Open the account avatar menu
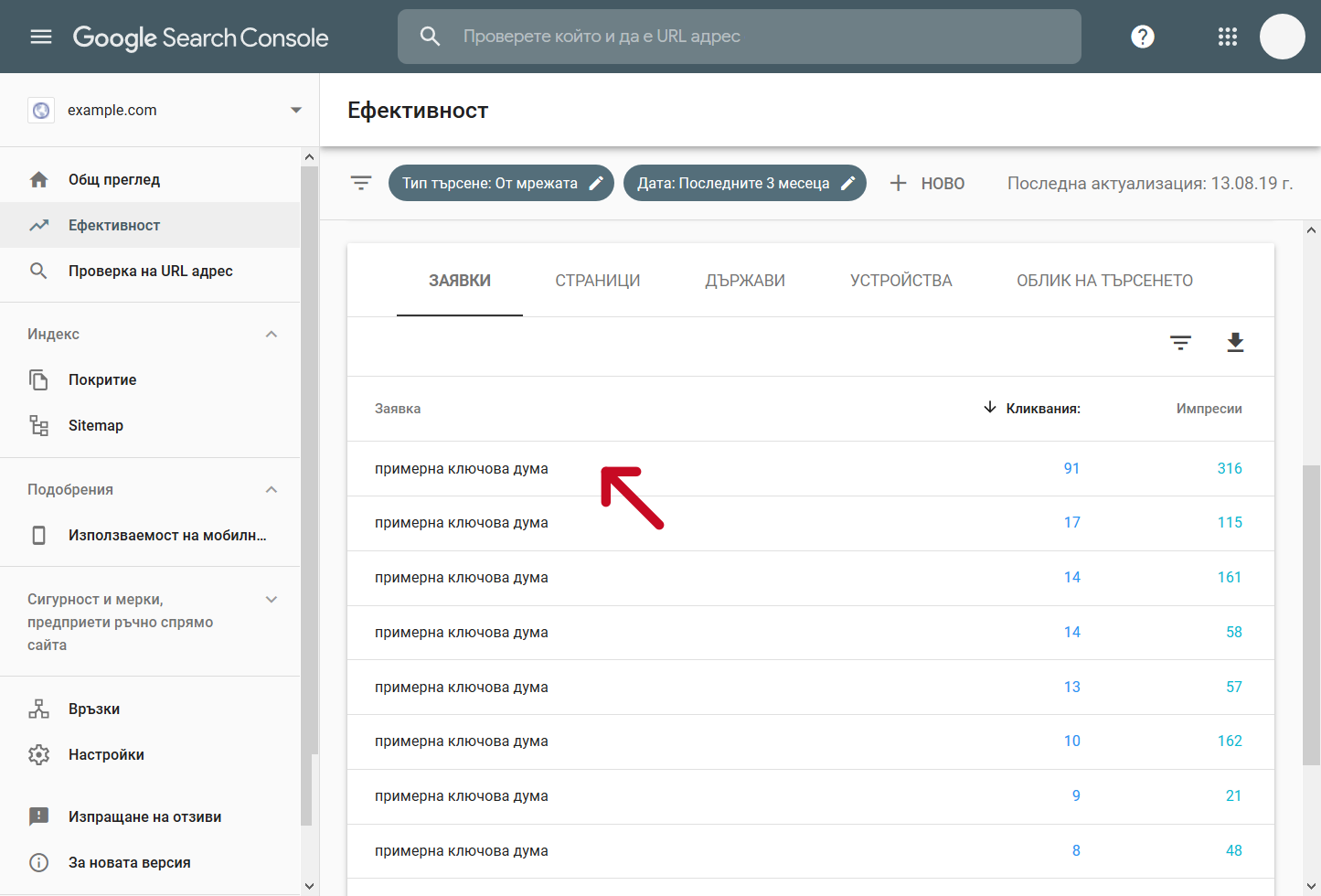Screen dimensions: 1321x896 [1282, 37]
